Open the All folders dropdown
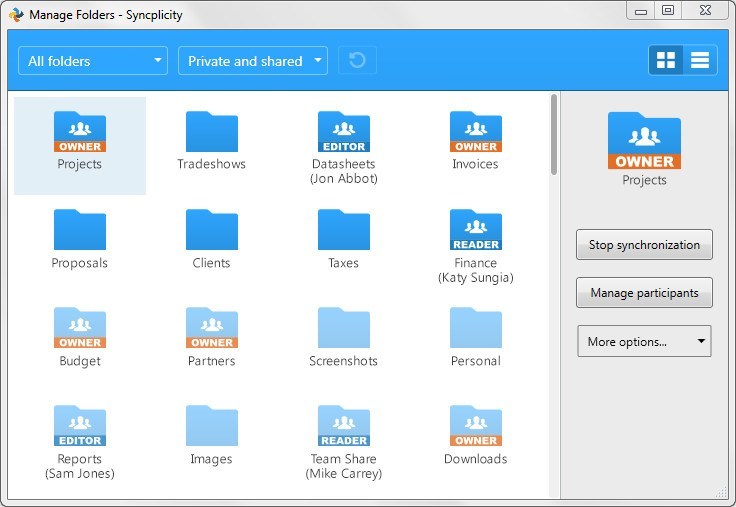The image size is (736, 507). 93,61
